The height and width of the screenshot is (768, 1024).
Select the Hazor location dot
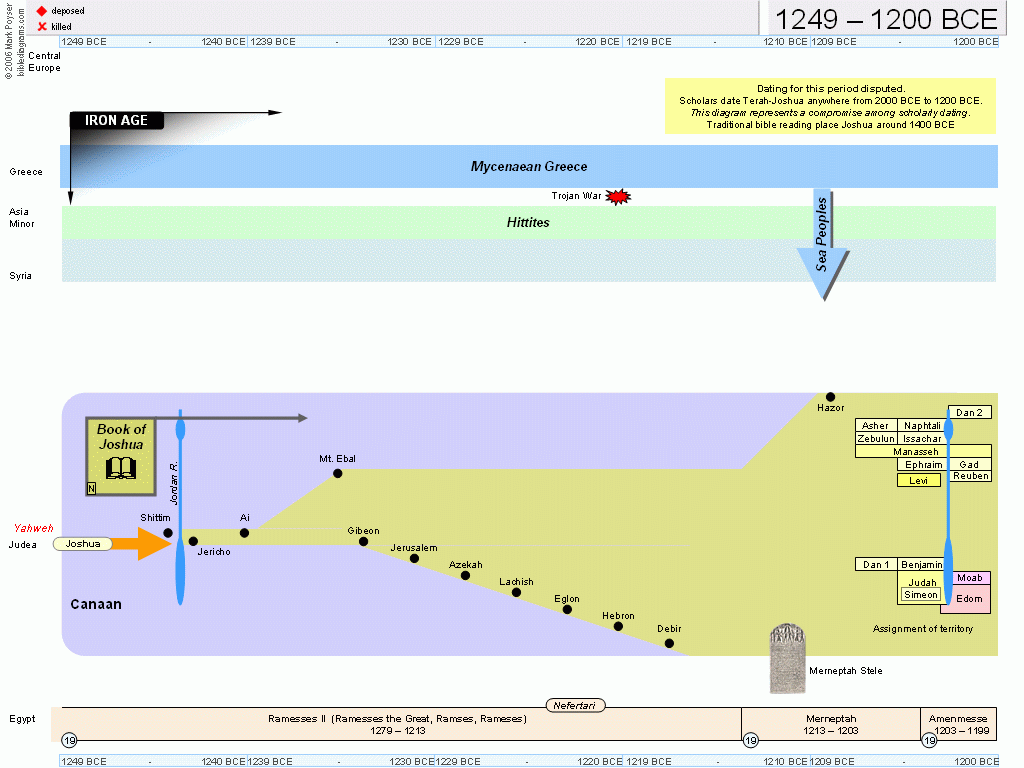coord(830,397)
